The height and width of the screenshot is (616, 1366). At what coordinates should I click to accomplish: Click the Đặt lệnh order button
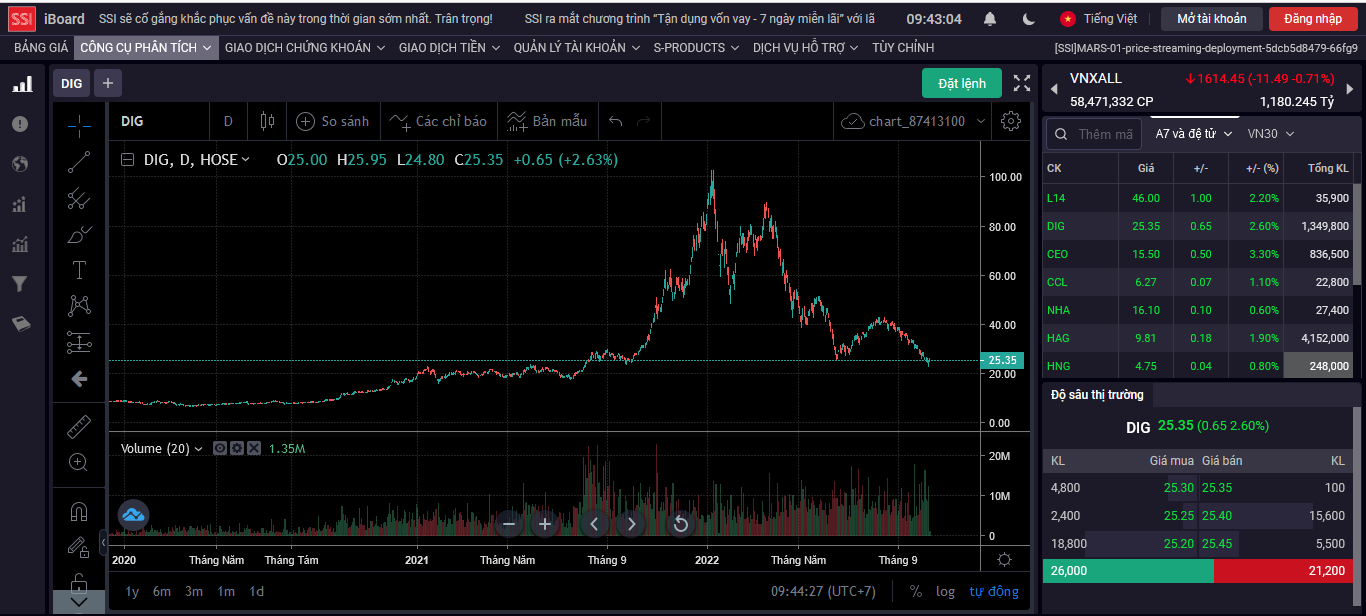click(x=962, y=84)
